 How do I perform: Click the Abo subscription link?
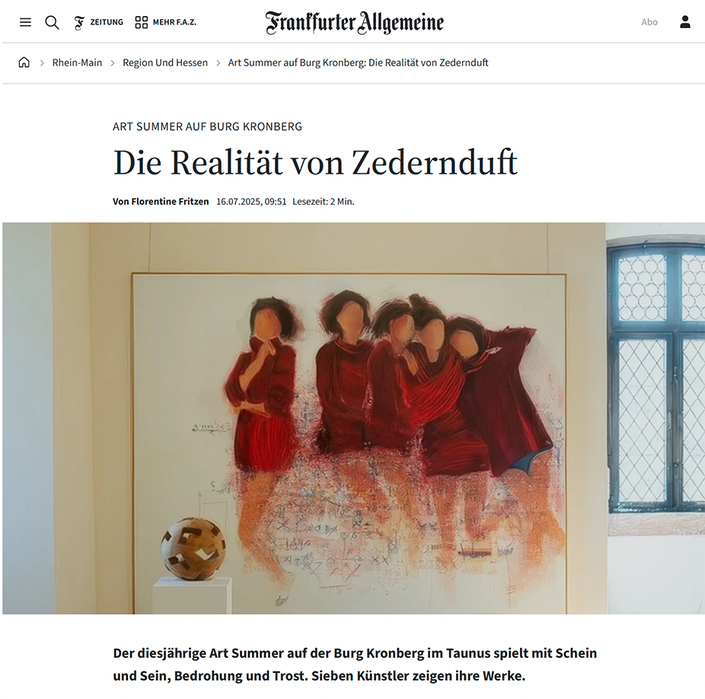(649, 22)
